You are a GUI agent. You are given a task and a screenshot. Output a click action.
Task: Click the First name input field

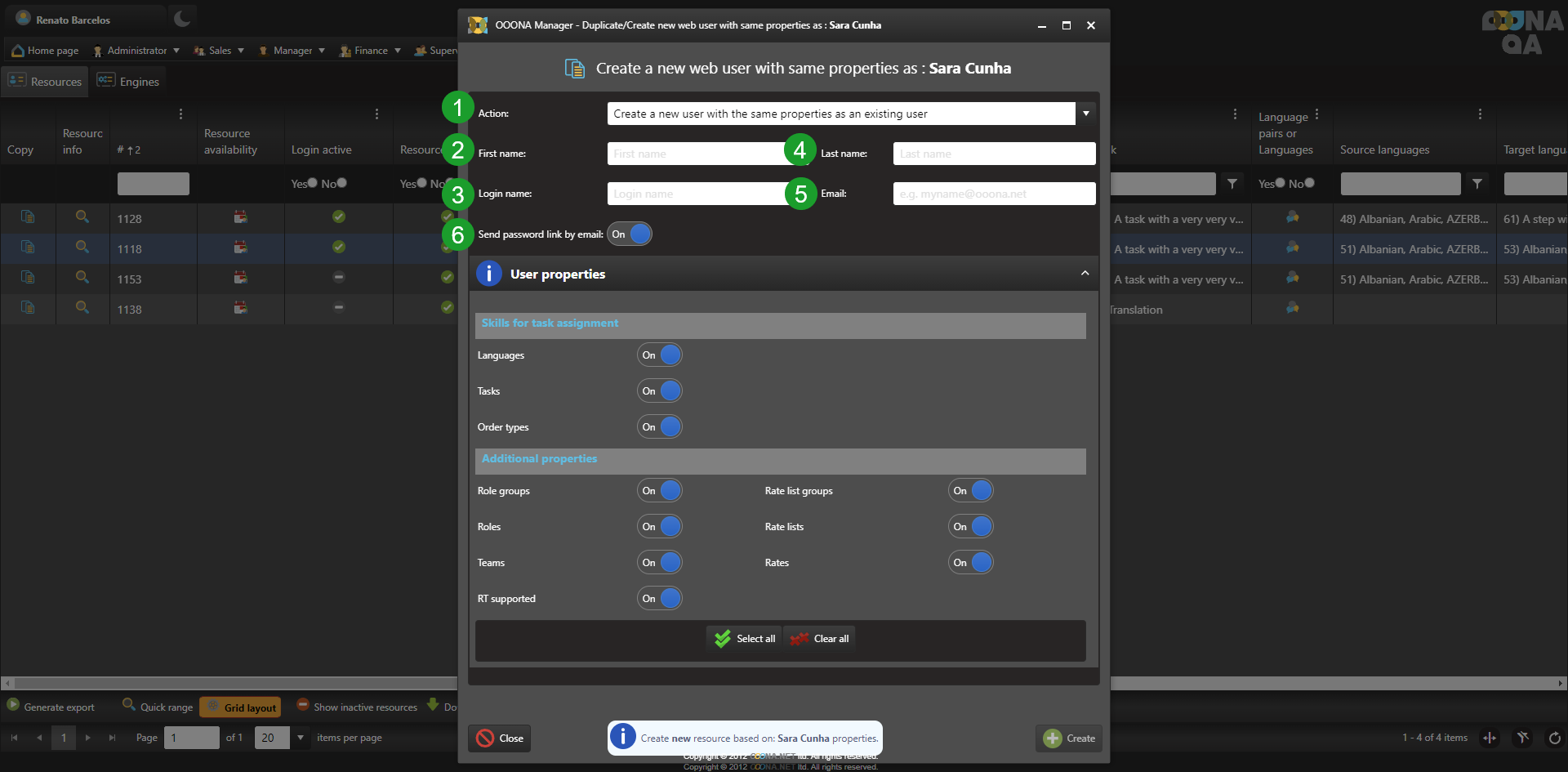tap(696, 154)
